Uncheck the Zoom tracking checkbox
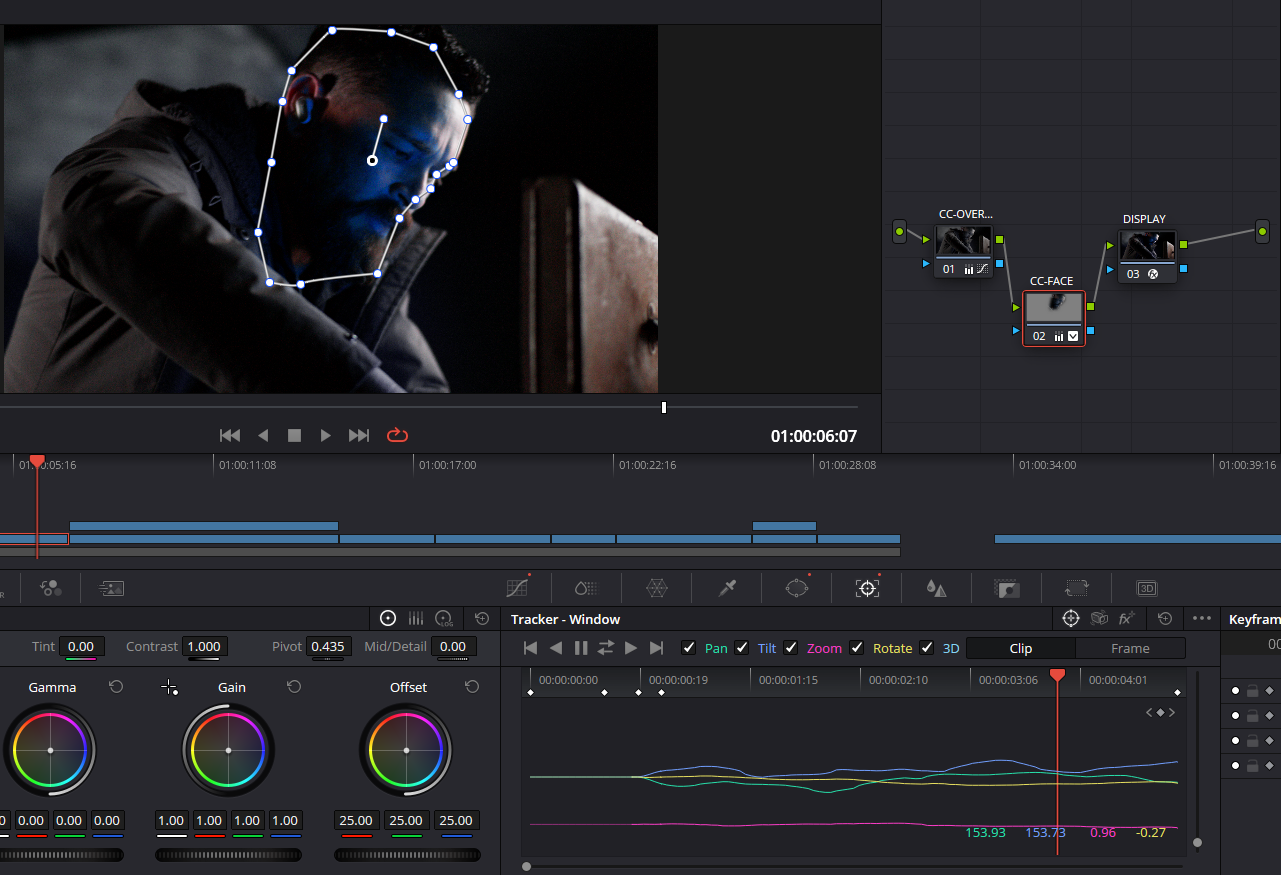The height and width of the screenshot is (875, 1281). pyautogui.click(x=791, y=648)
